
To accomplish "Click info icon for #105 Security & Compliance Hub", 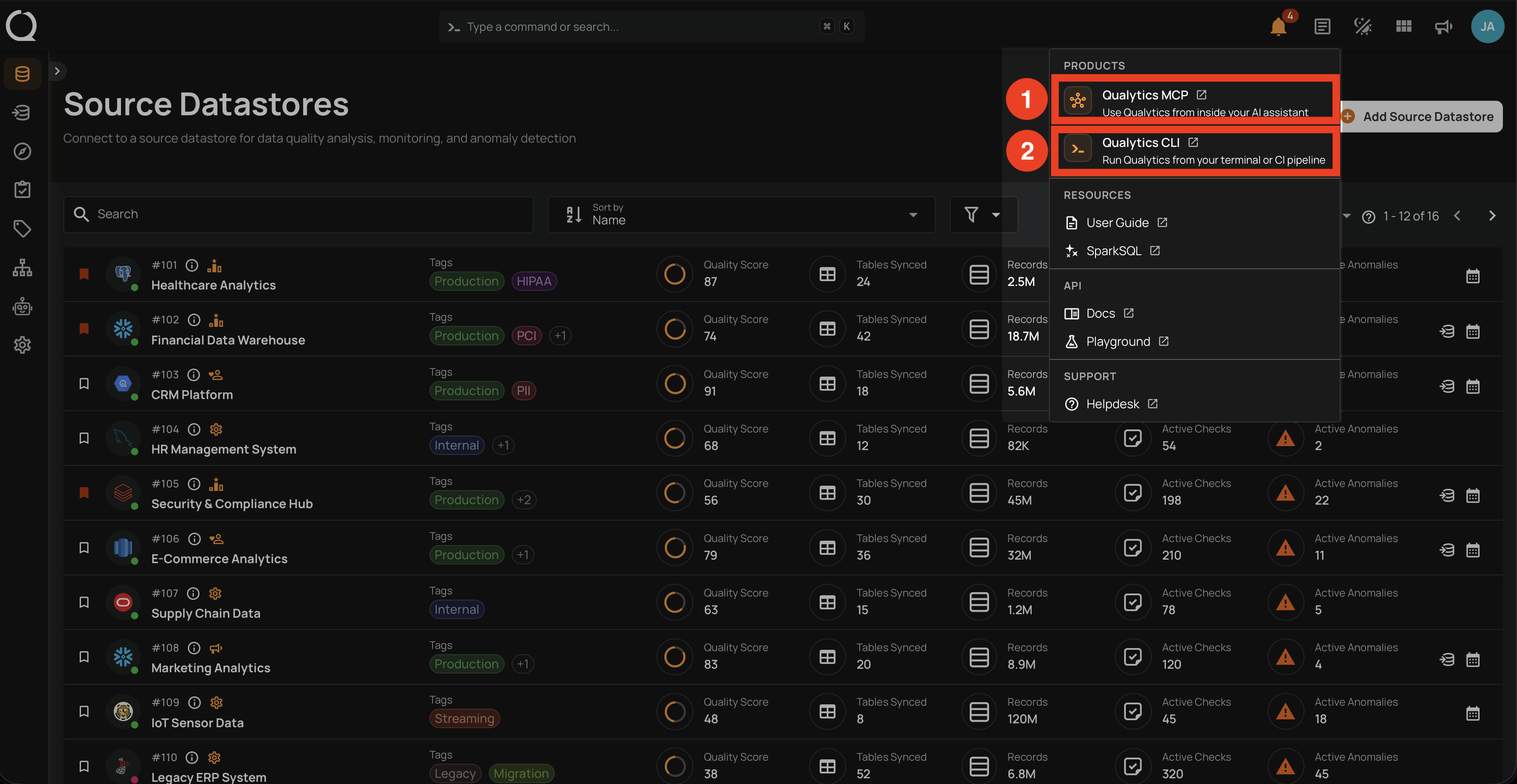I will 194,484.
